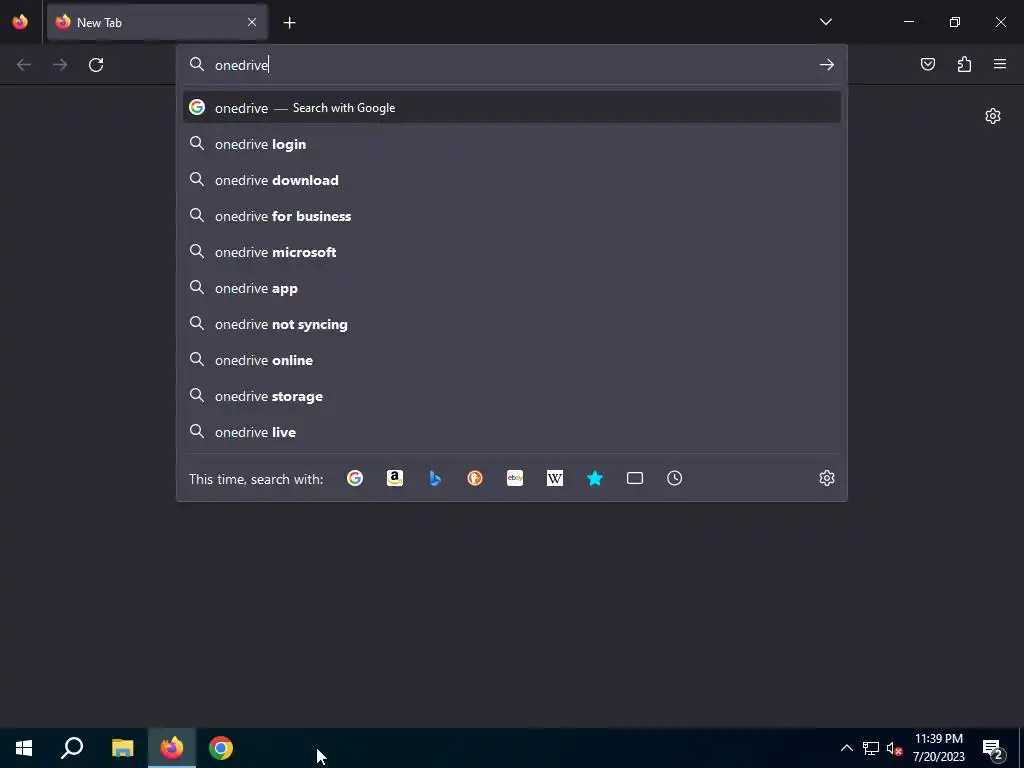
Task: Select suggestion 'onedrive storage'
Action: coord(511,396)
